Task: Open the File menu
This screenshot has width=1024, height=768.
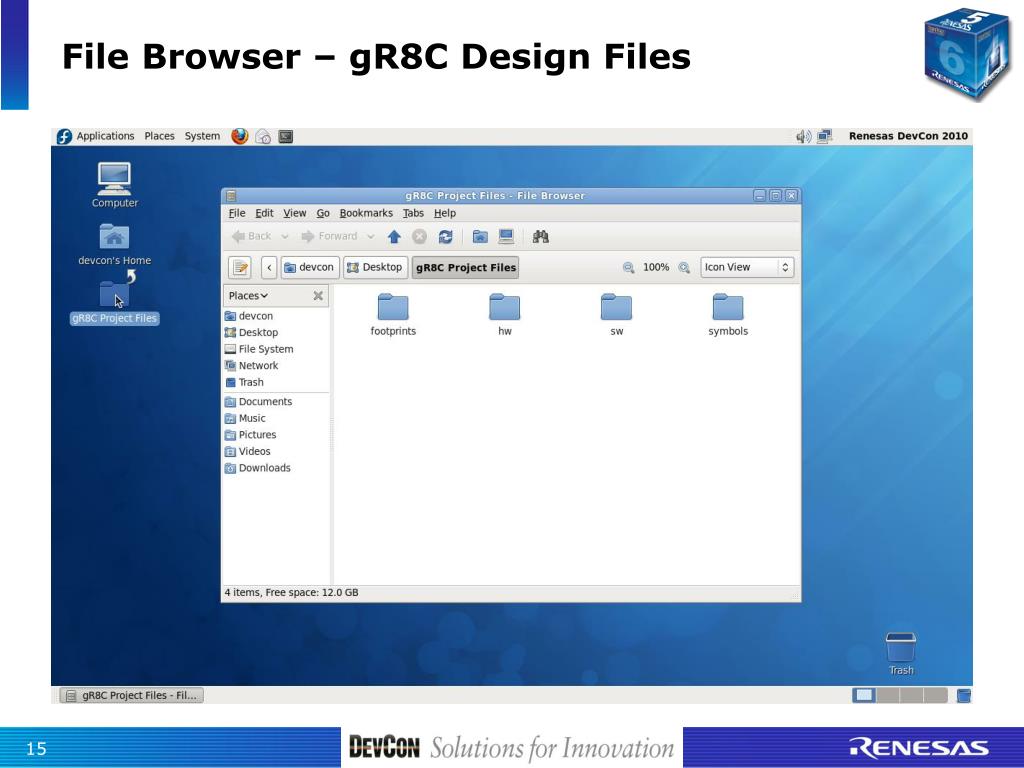Action: 237,214
